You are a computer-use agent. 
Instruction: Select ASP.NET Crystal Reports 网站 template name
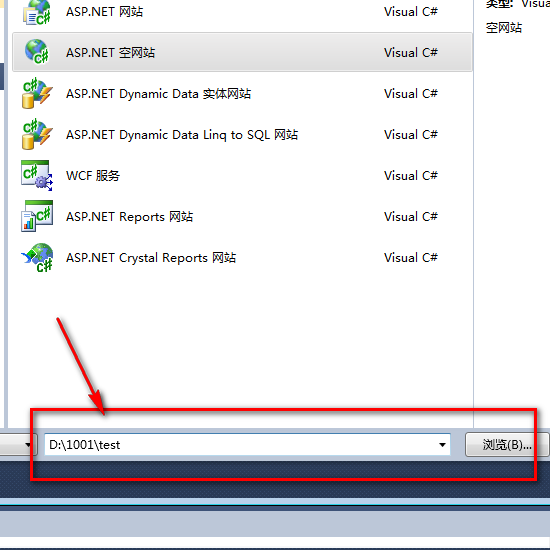coord(151,258)
